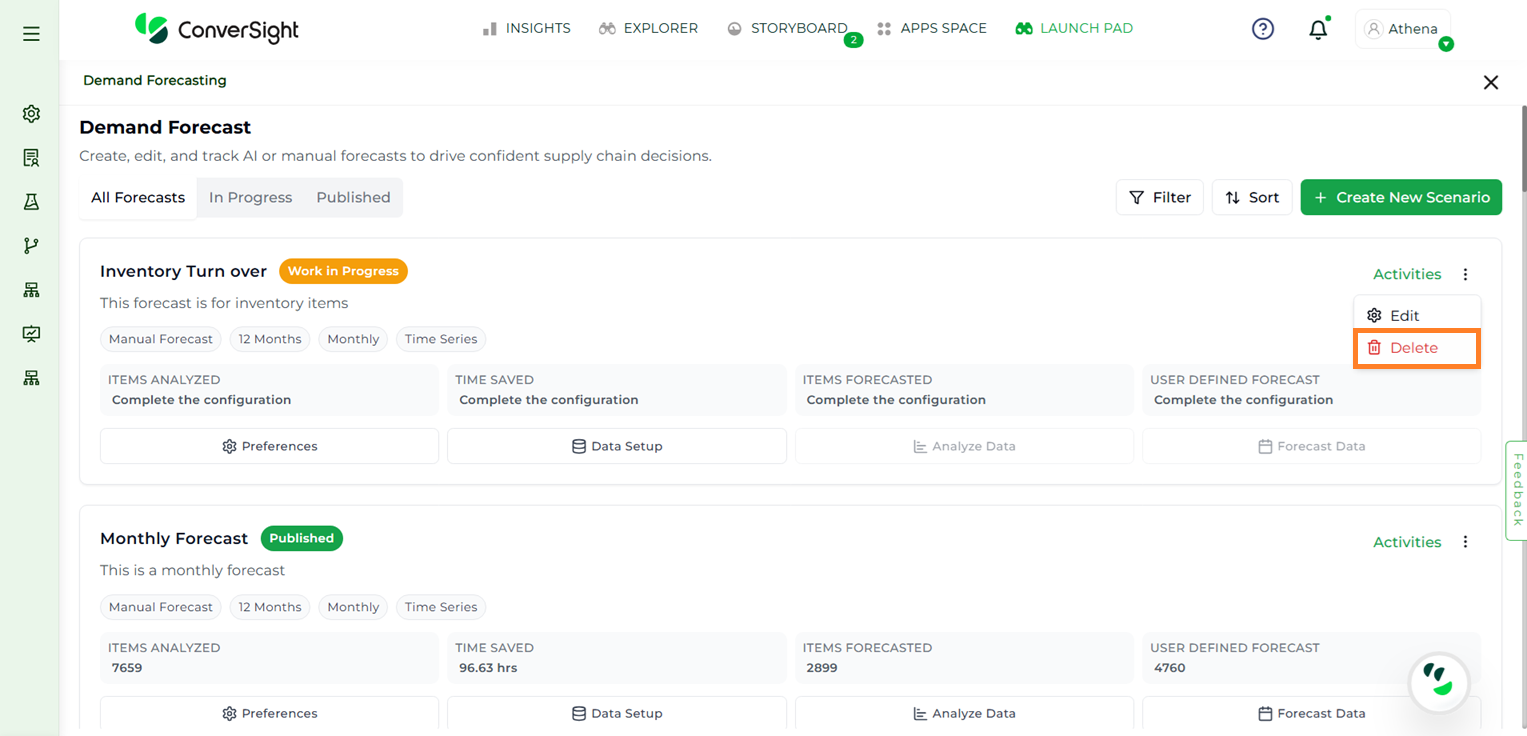This screenshot has height=736, width=1527.
Task: Click the ConverSight chatbot floating icon
Action: [1438, 683]
